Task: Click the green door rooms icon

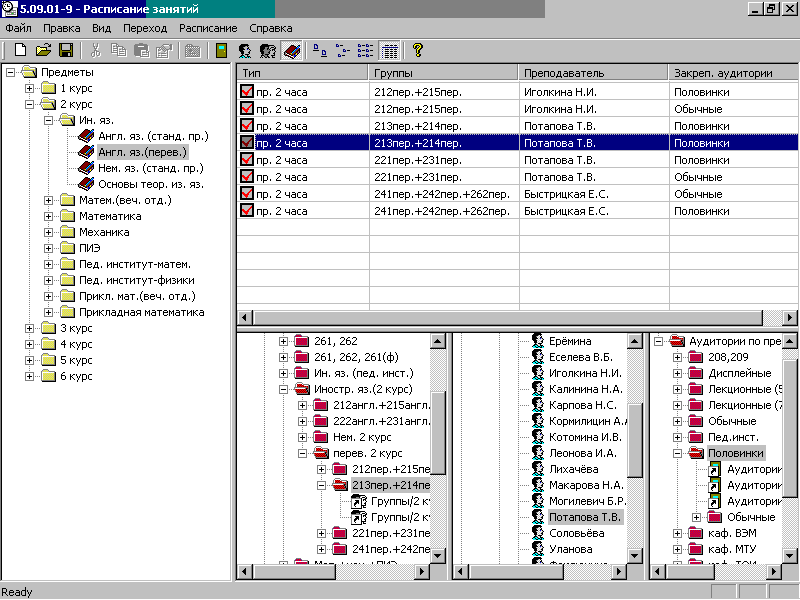Action: tap(220, 50)
